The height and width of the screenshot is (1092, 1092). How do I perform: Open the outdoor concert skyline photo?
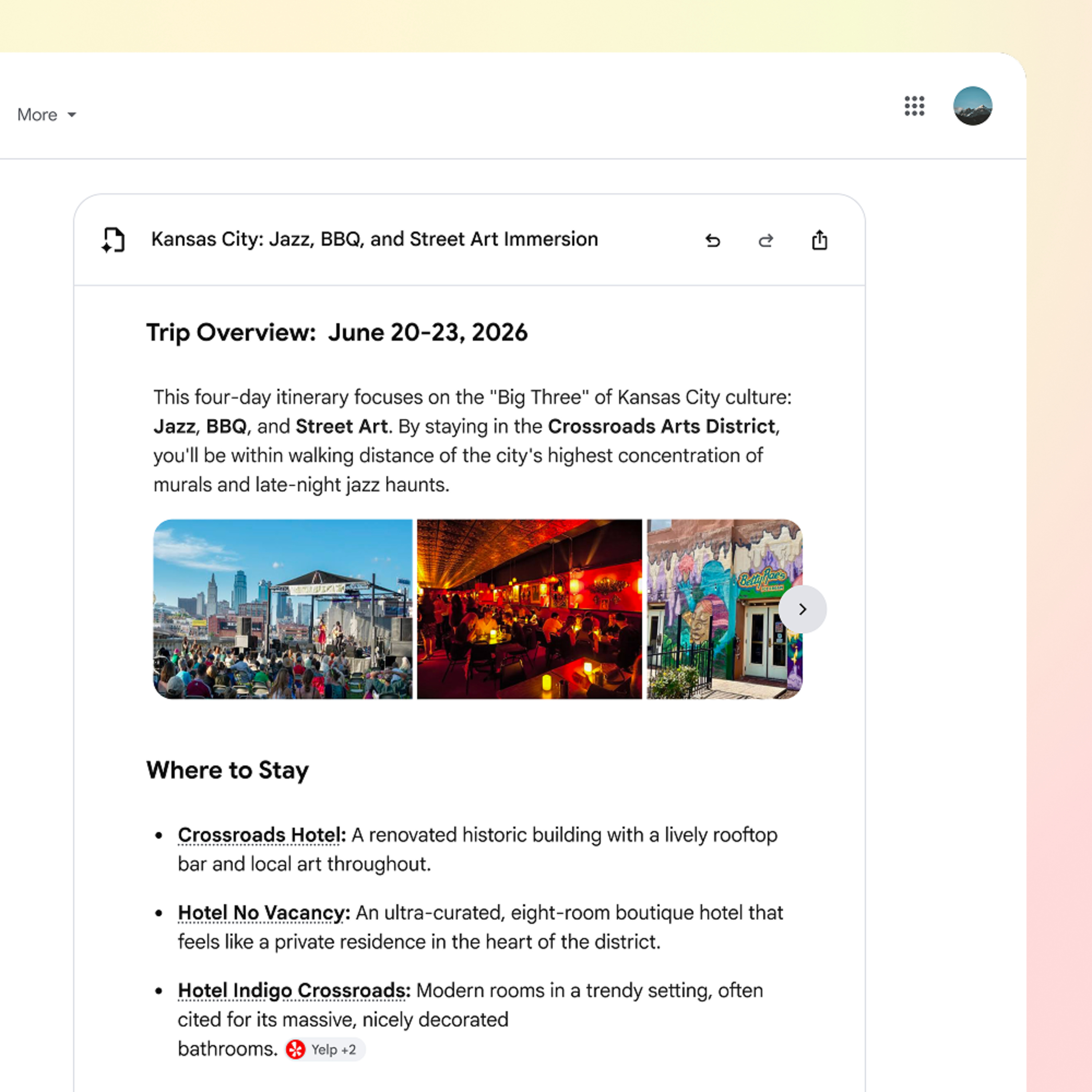coord(282,609)
